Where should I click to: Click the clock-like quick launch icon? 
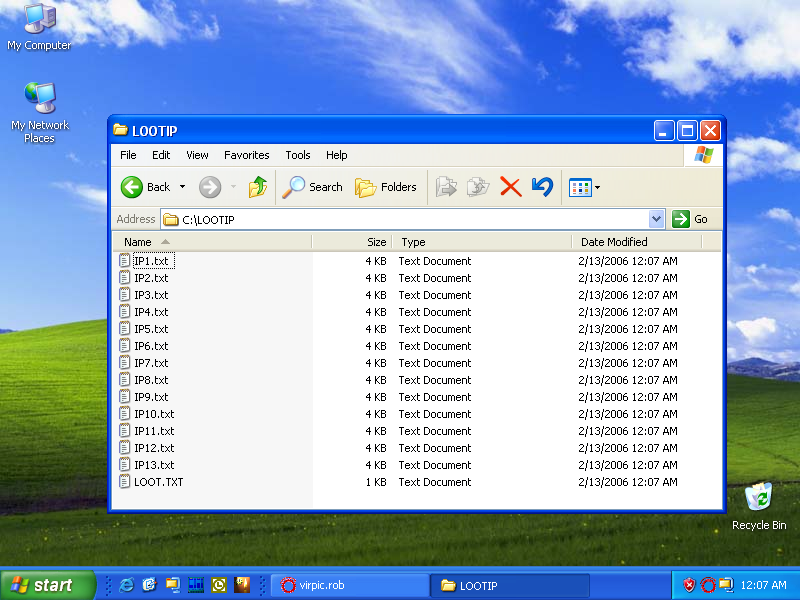219,585
